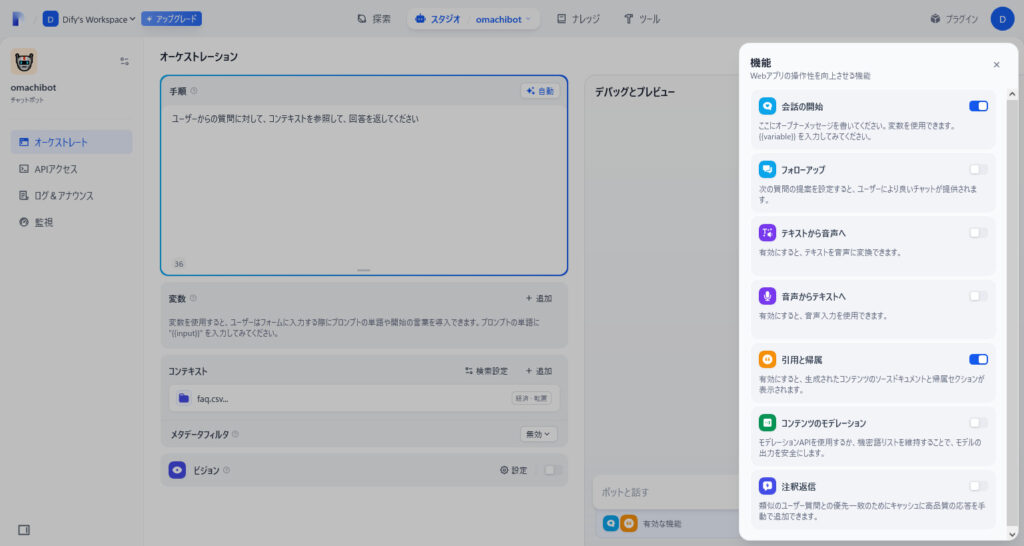
Task: Enable the フォローアップ toggle
Action: click(978, 170)
